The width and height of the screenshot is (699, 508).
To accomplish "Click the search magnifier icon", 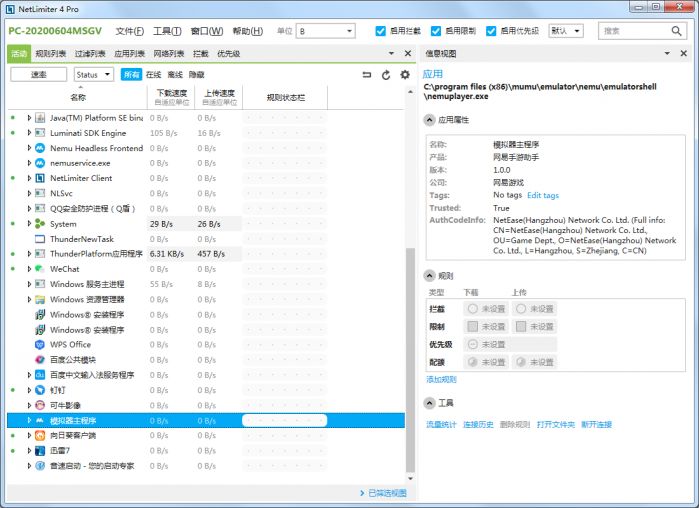I will click(676, 31).
